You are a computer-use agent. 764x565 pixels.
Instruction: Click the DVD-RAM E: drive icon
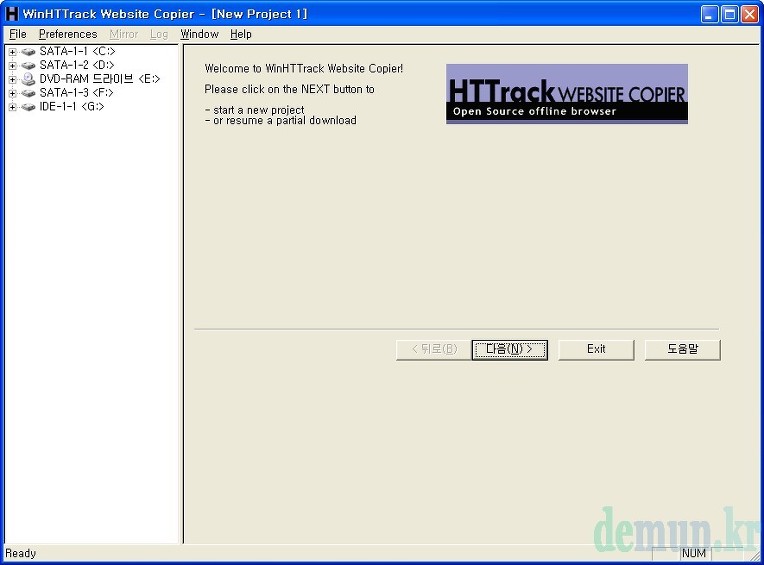pos(28,79)
